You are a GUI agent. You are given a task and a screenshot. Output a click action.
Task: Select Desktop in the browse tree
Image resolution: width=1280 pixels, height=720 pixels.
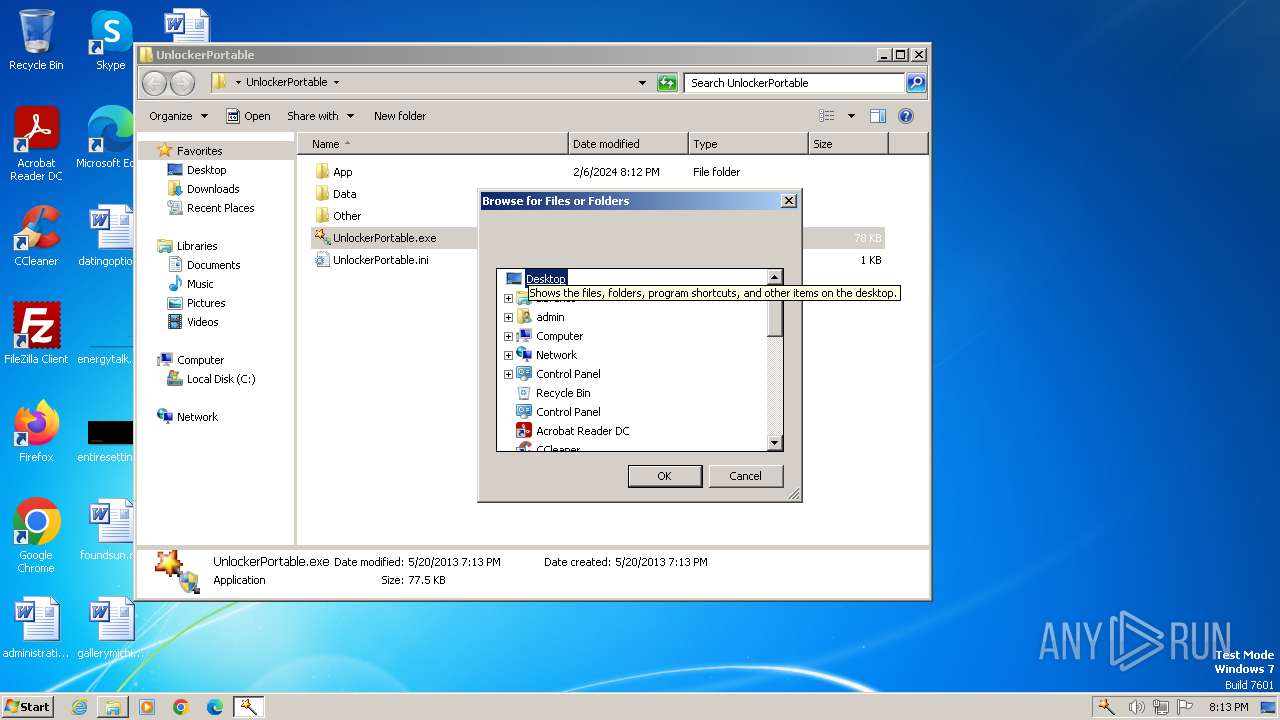546,278
